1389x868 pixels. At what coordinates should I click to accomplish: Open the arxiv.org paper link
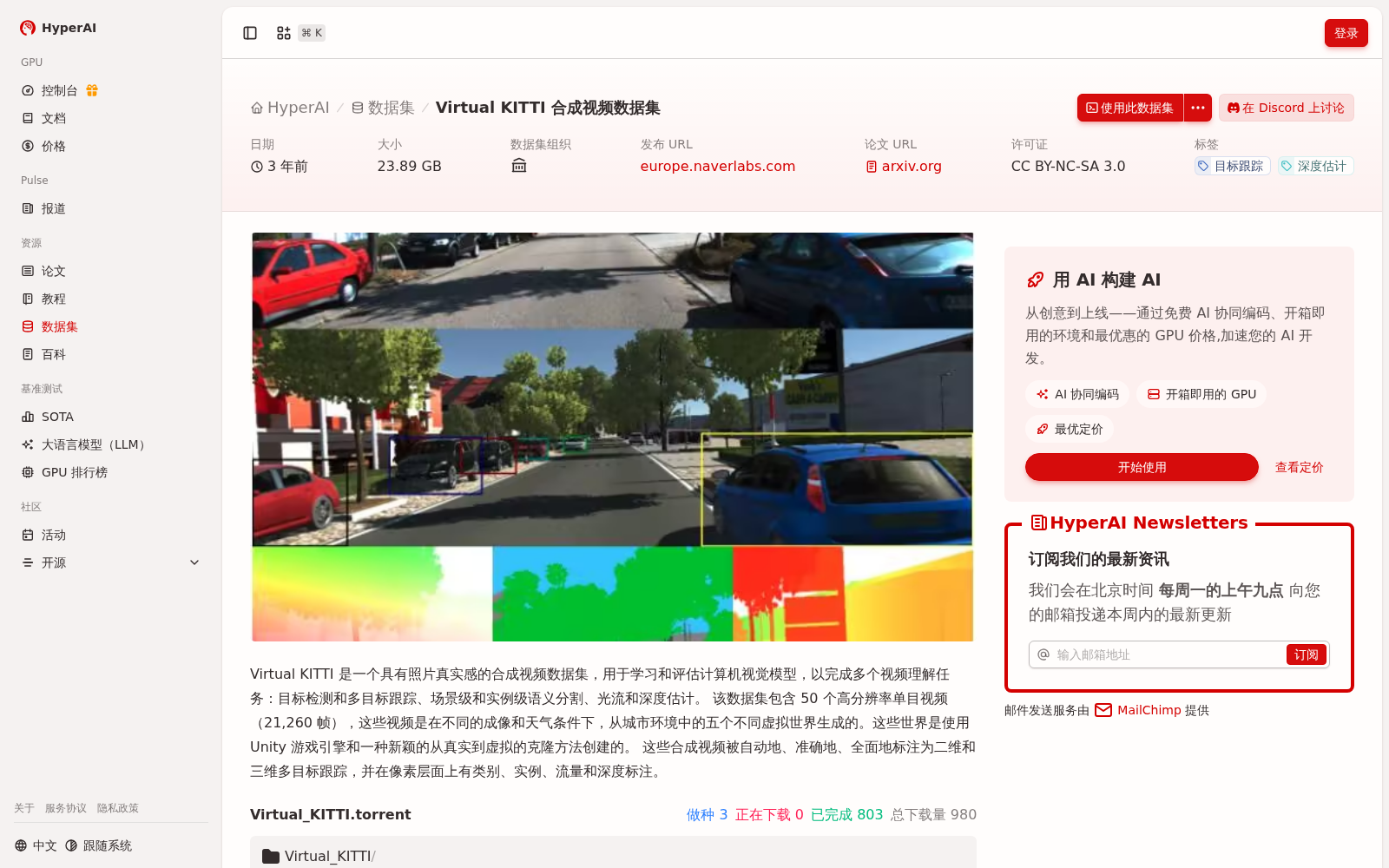903,166
